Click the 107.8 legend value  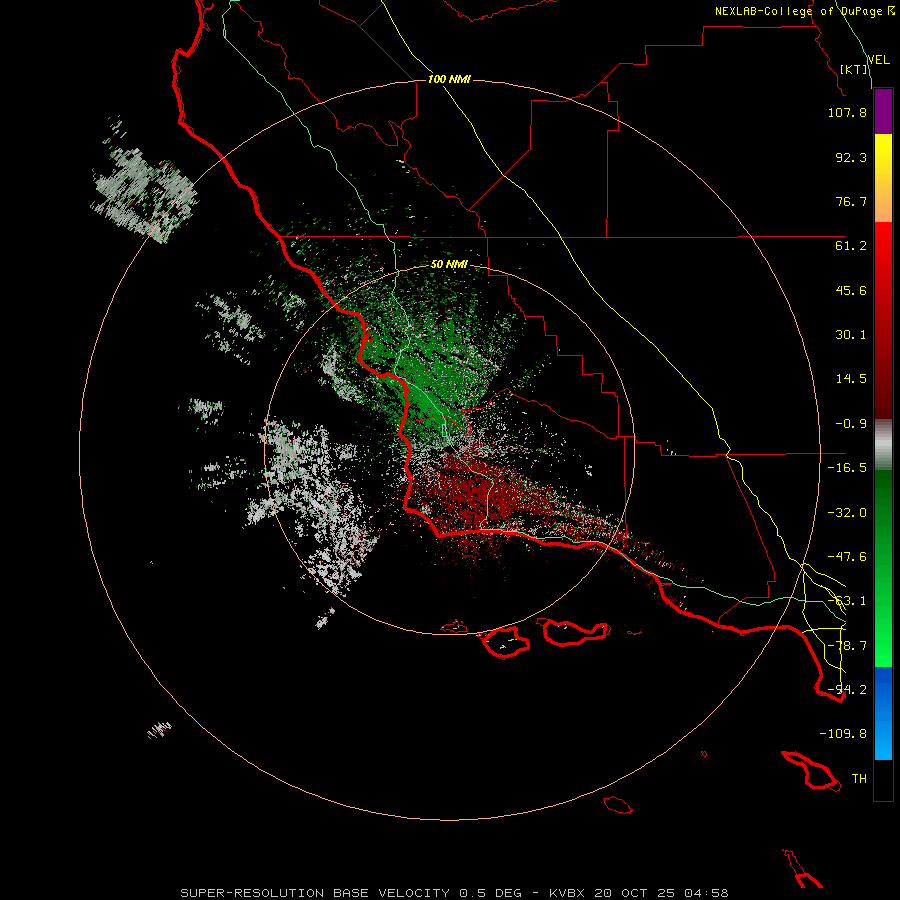pyautogui.click(x=847, y=112)
